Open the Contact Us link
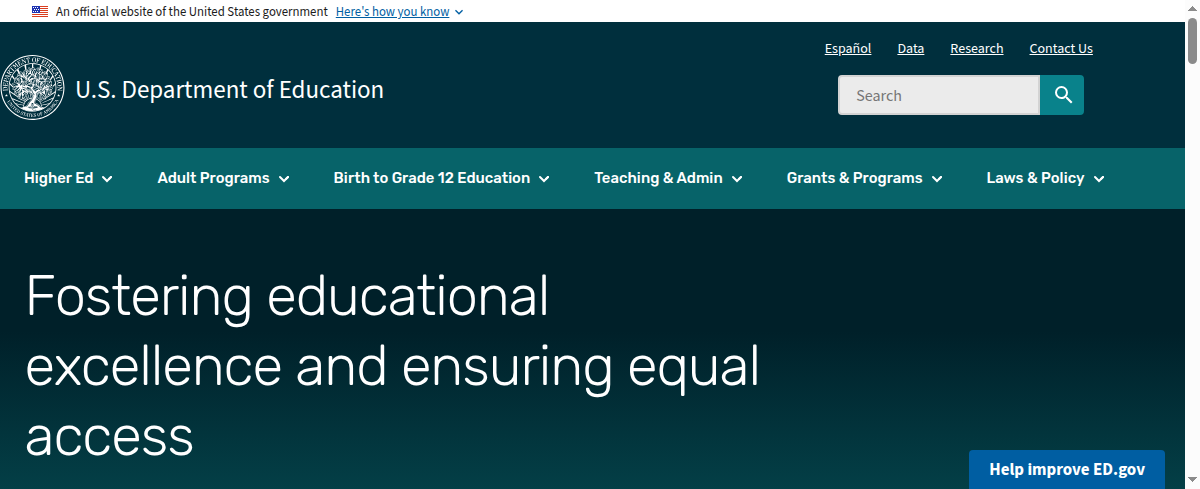 click(x=1060, y=48)
